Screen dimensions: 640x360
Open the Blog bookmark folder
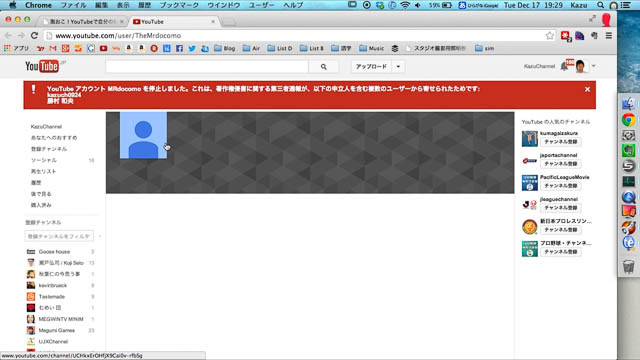(224, 48)
